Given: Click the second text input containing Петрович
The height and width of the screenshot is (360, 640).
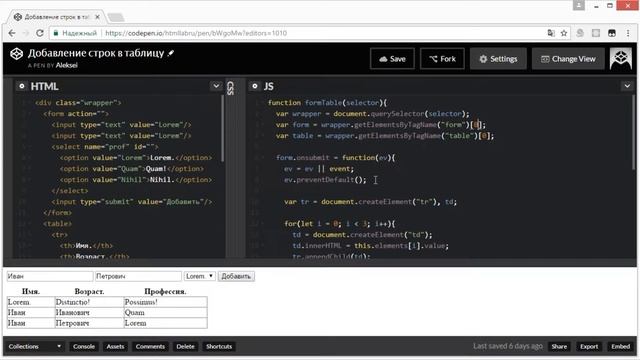Looking at the screenshot, I should 138,276.
